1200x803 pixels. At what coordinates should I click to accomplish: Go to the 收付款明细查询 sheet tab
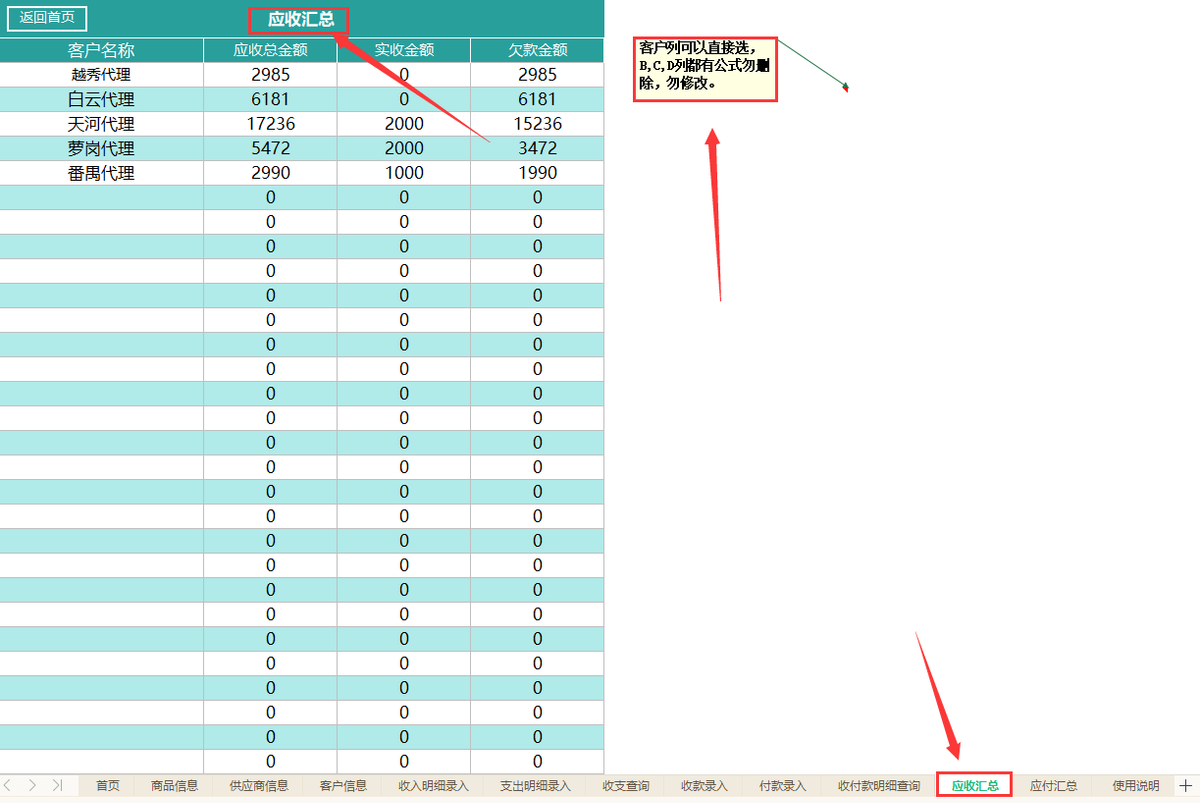(x=879, y=786)
